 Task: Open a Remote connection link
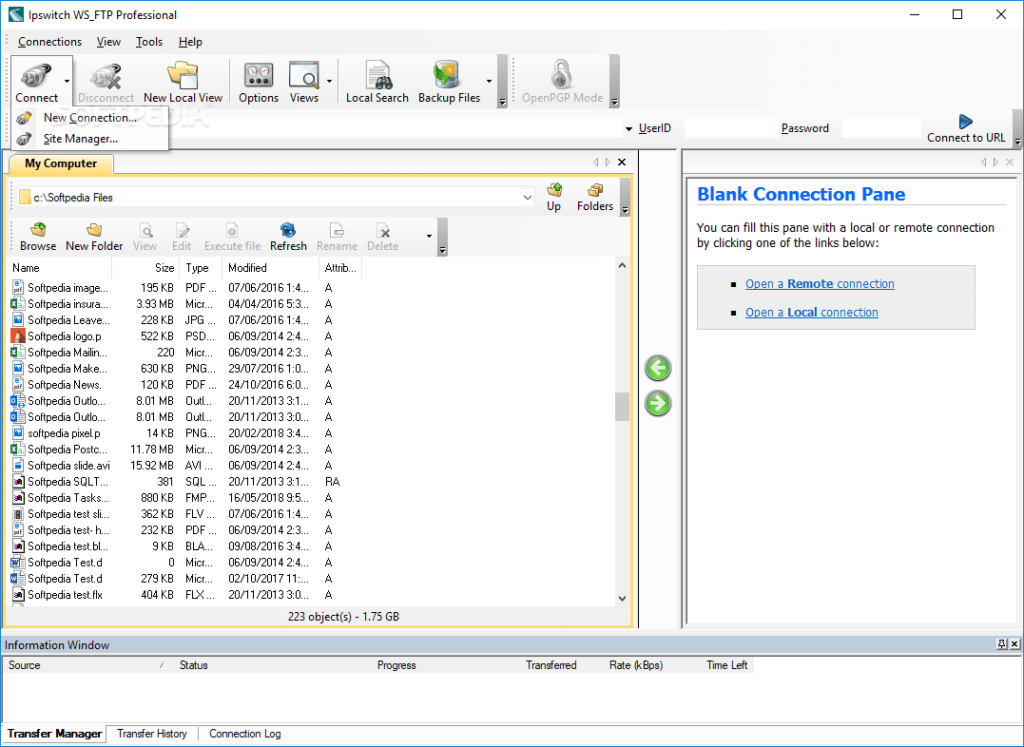click(819, 284)
